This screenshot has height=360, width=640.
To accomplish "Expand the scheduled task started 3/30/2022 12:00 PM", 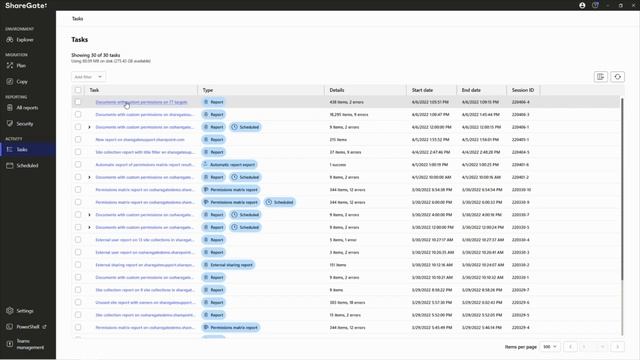I will 89,227.
